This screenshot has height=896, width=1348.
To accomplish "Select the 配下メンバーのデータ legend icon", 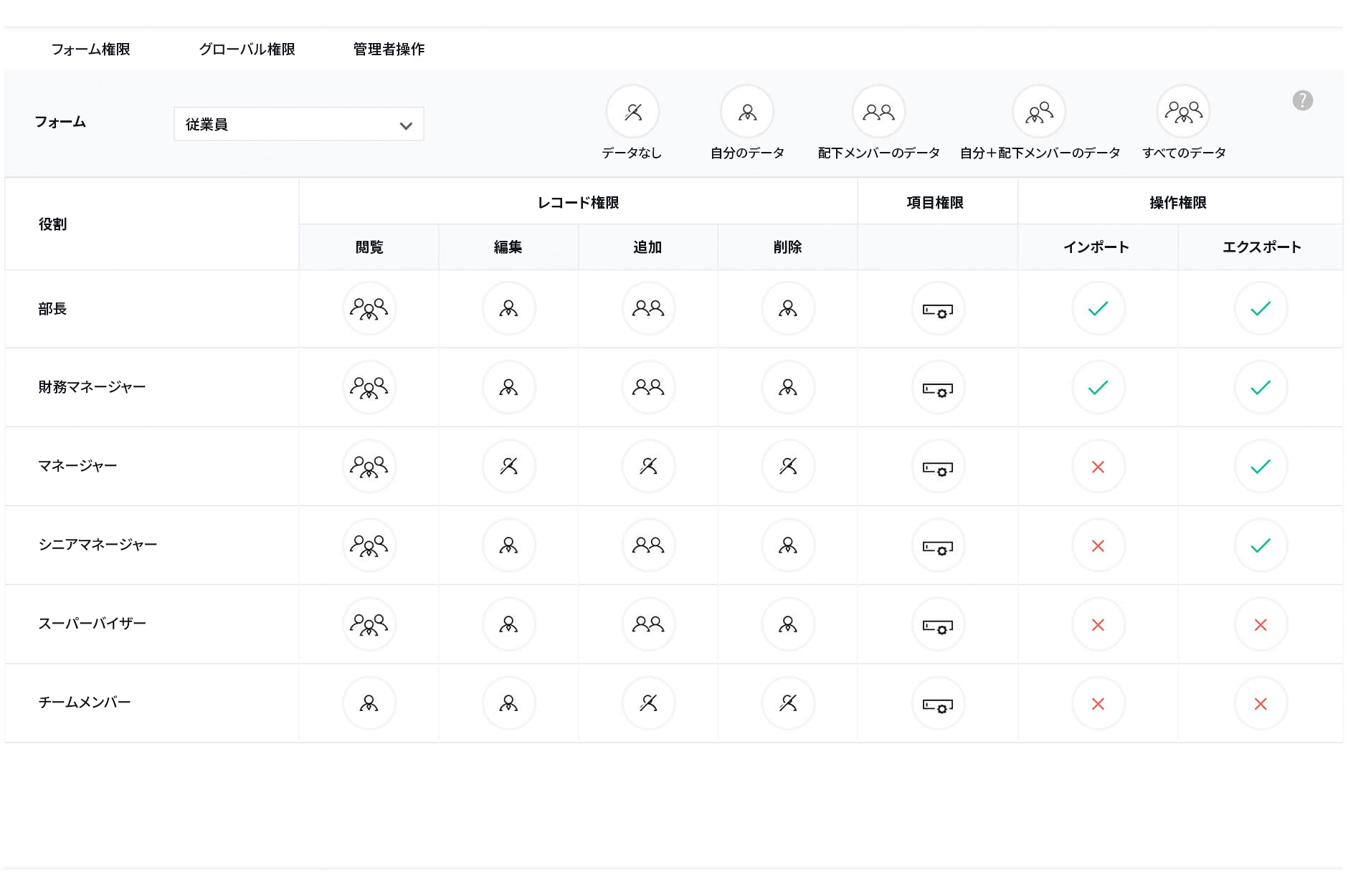I will (878, 112).
